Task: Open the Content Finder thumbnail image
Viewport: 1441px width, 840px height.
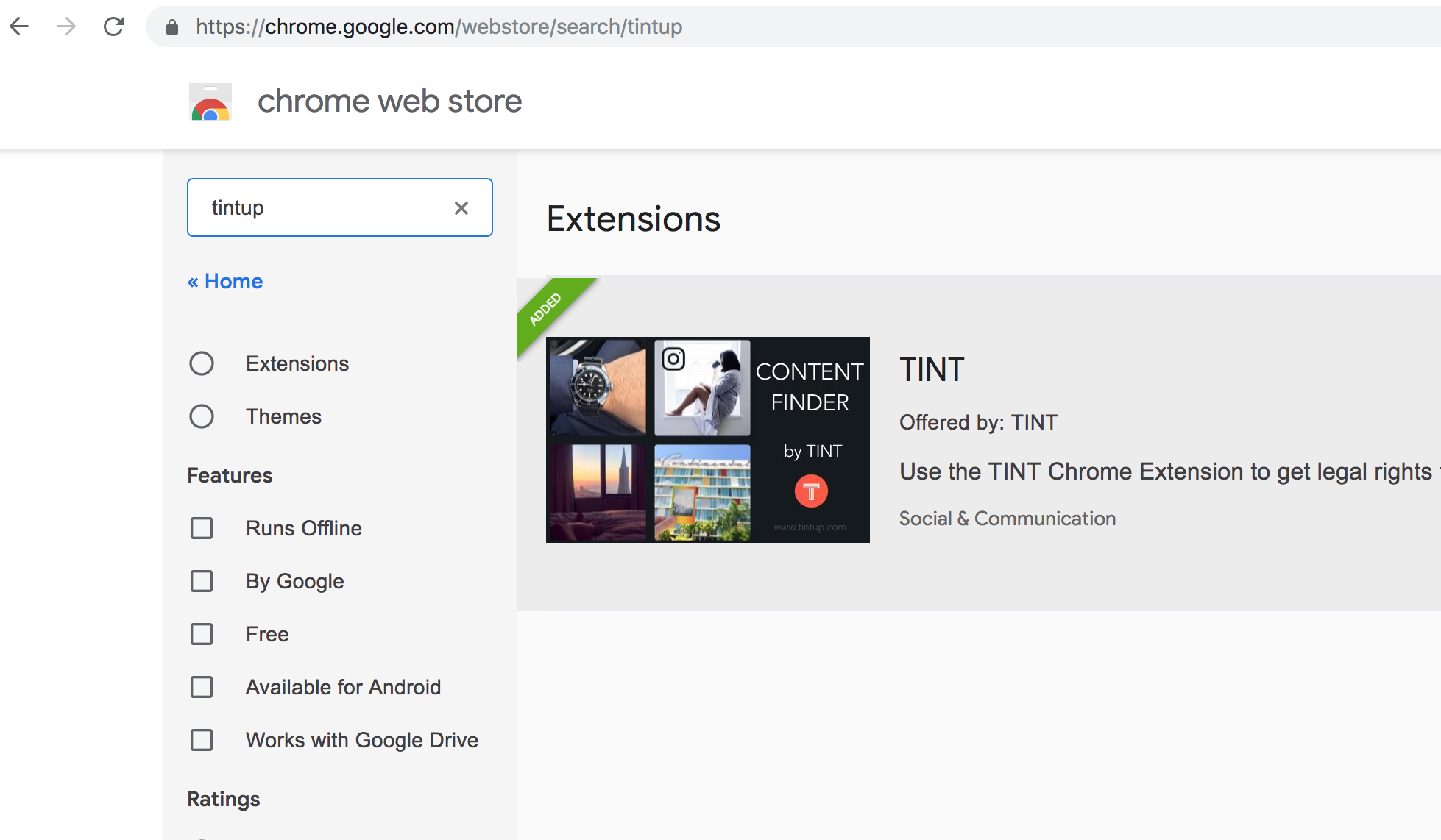Action: tap(708, 440)
